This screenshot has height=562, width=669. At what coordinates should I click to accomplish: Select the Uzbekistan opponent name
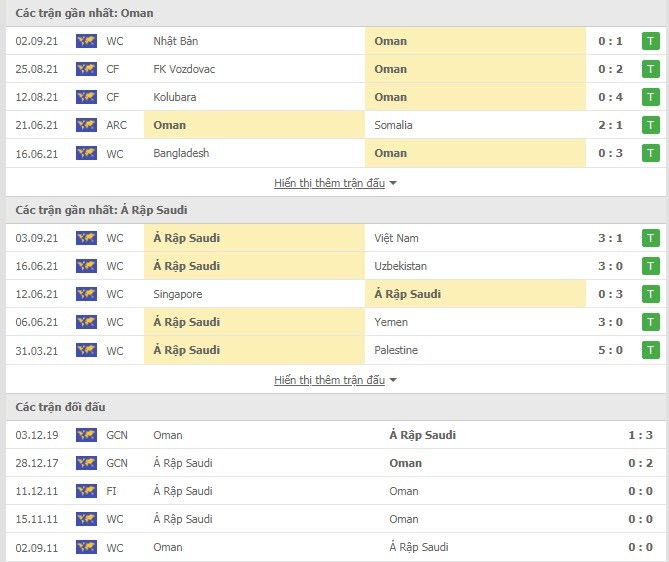[x=401, y=266]
